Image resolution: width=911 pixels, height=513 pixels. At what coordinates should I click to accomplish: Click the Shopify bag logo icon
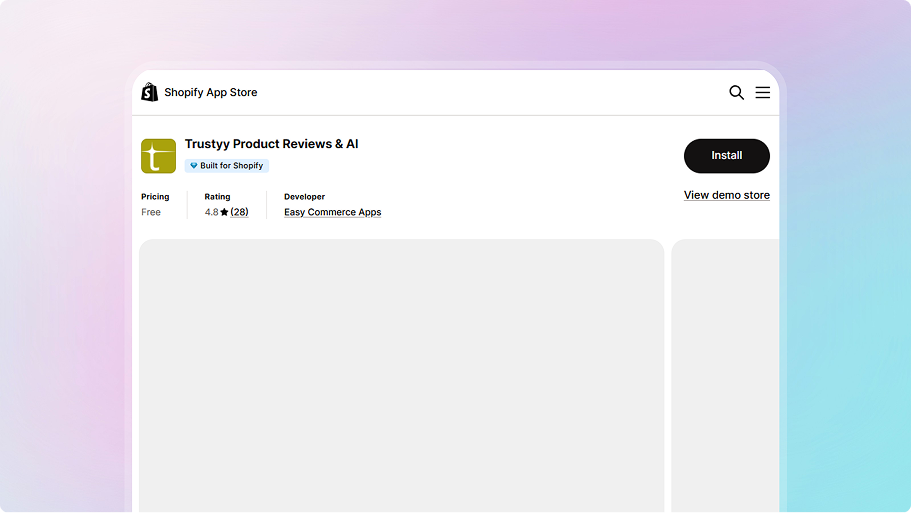coord(149,92)
